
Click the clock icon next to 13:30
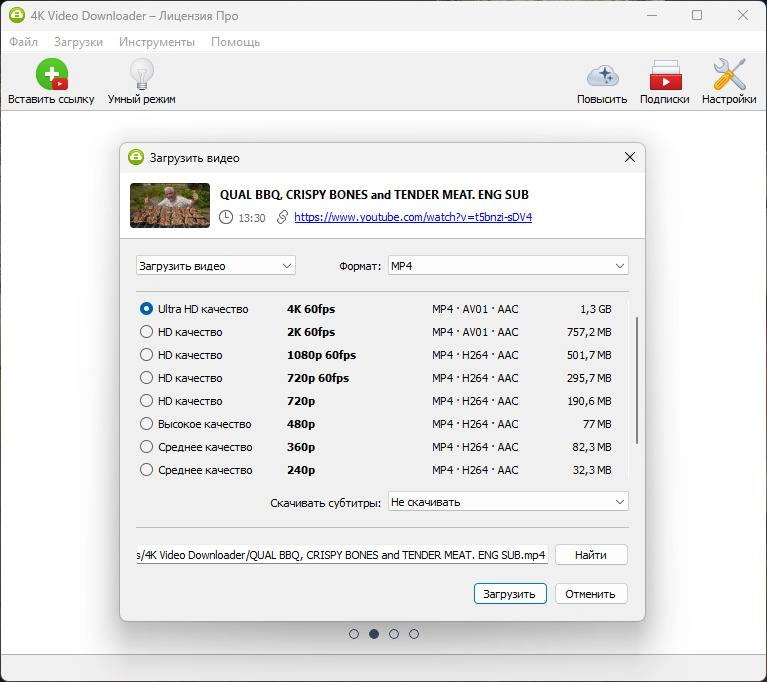coord(226,217)
